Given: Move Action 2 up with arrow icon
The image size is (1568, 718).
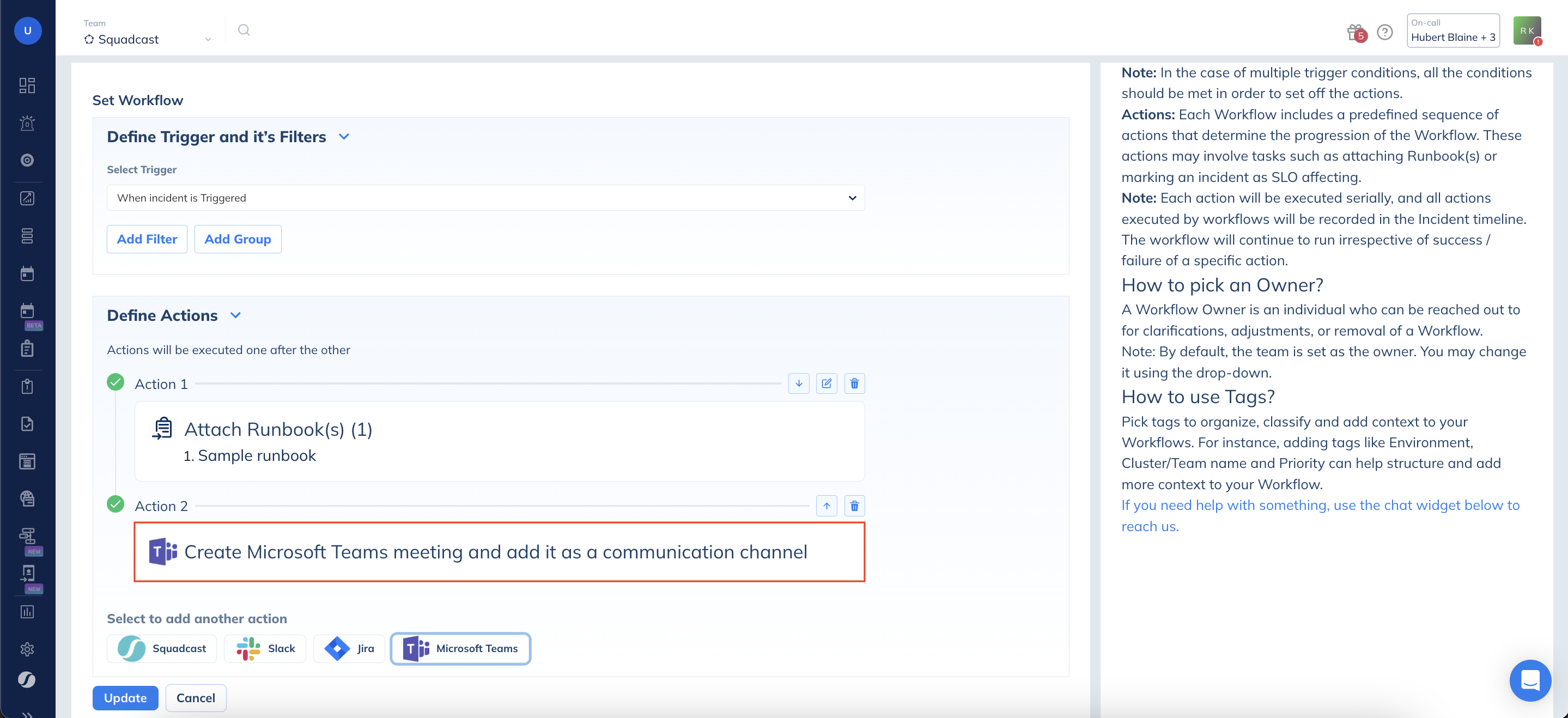Looking at the screenshot, I should 826,506.
